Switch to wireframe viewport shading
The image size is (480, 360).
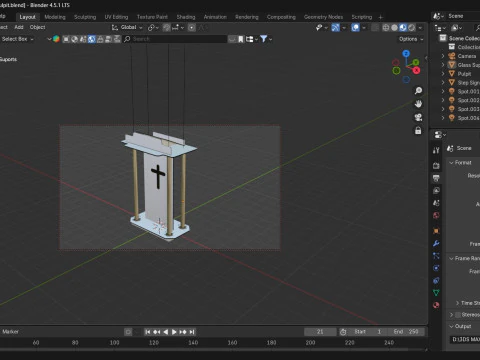coord(386,27)
